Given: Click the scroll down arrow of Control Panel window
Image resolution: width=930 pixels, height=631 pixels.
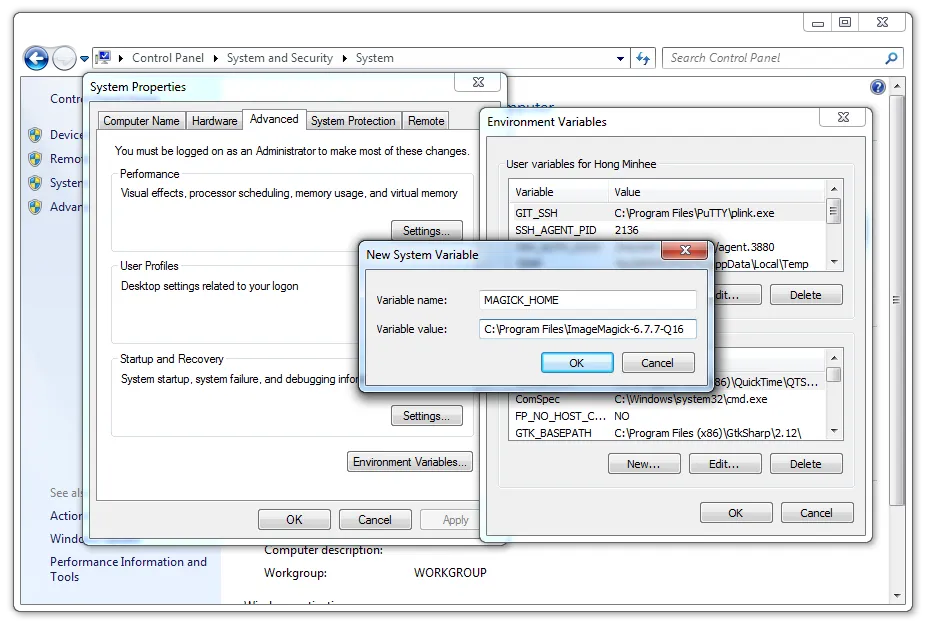Looking at the screenshot, I should tap(897, 595).
